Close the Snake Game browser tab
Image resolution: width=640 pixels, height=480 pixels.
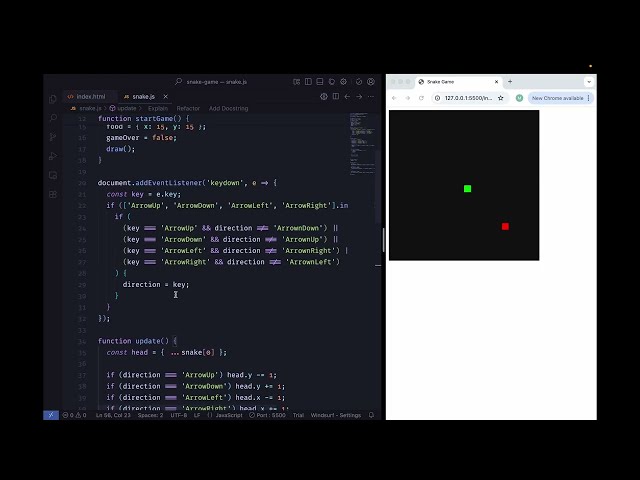[x=496, y=82]
